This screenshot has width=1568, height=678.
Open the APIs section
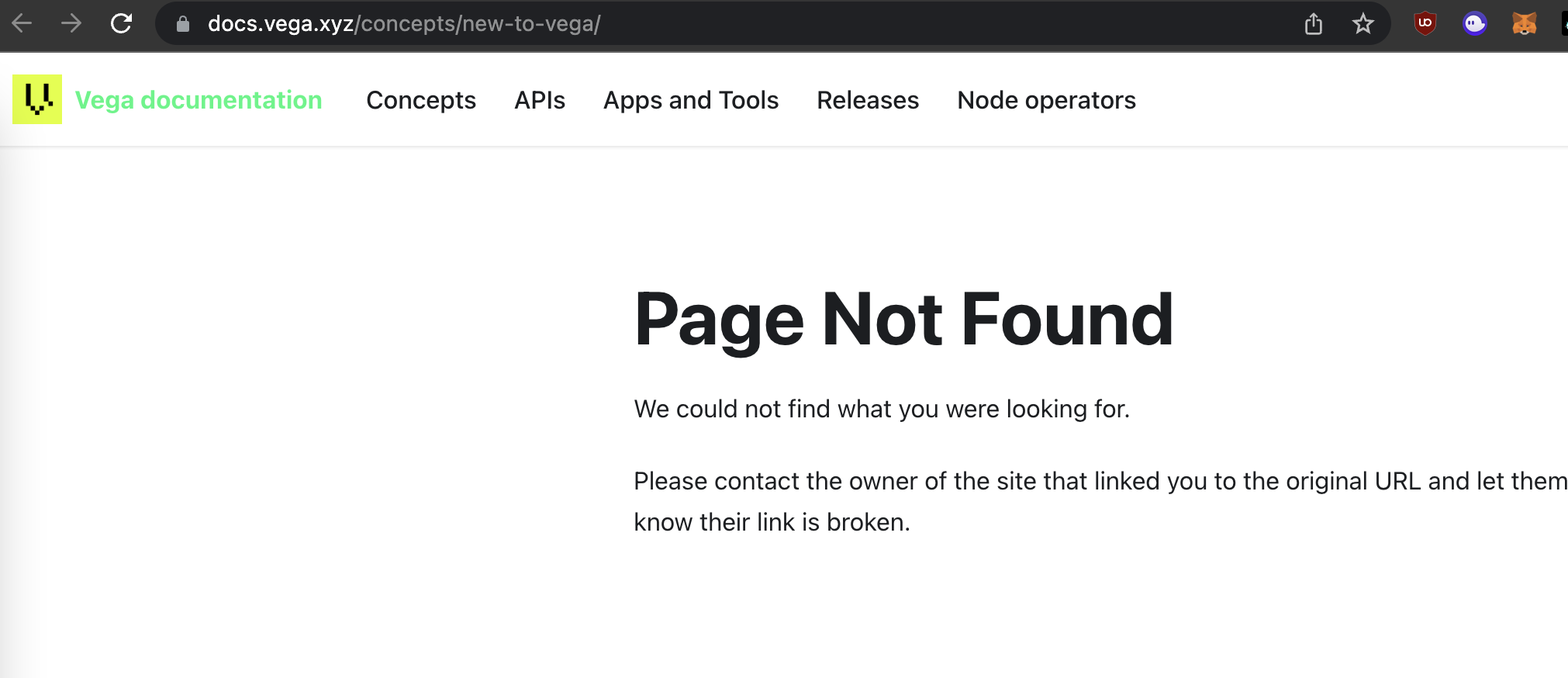[539, 100]
